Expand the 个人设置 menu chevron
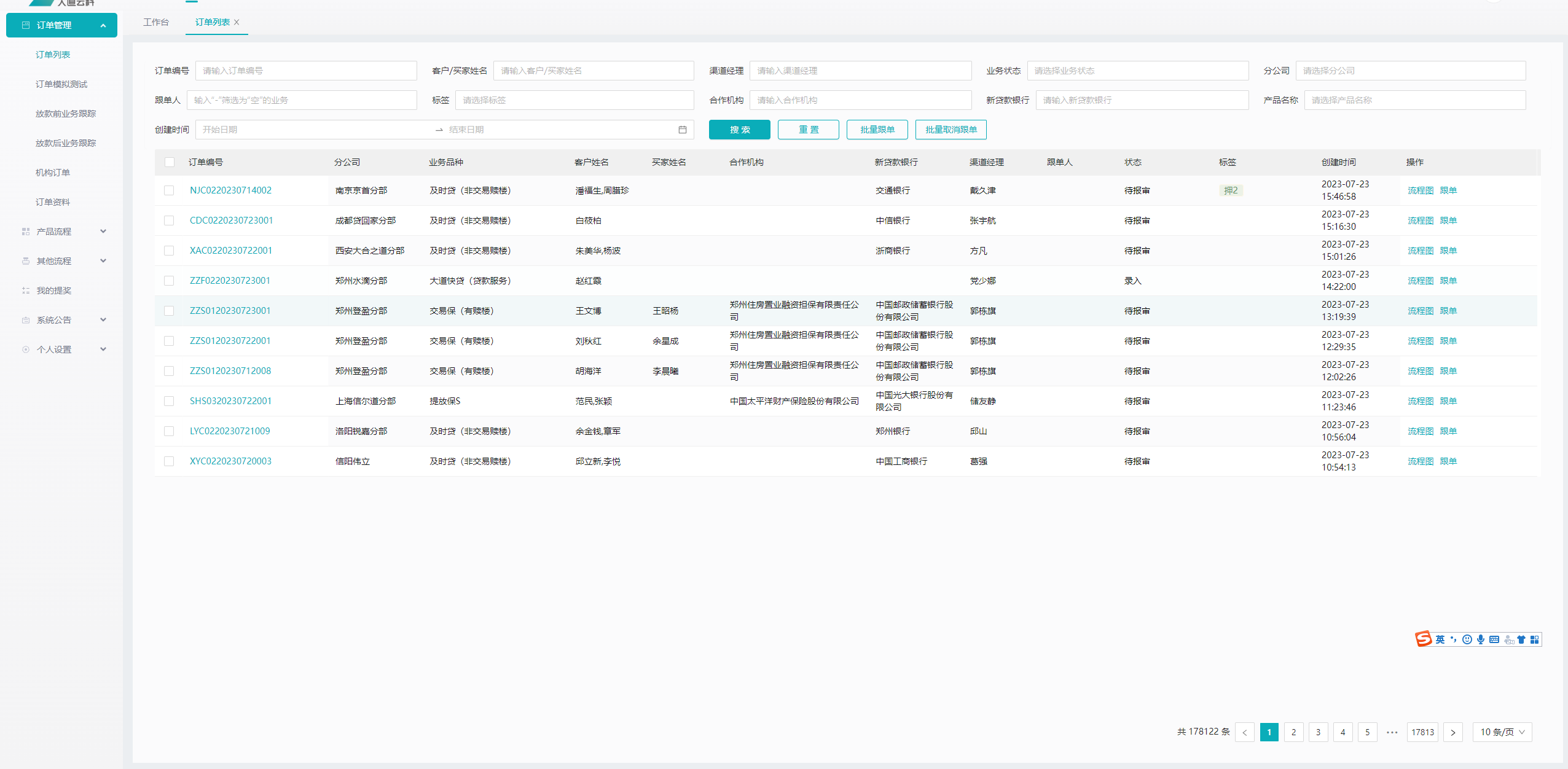 click(x=103, y=349)
